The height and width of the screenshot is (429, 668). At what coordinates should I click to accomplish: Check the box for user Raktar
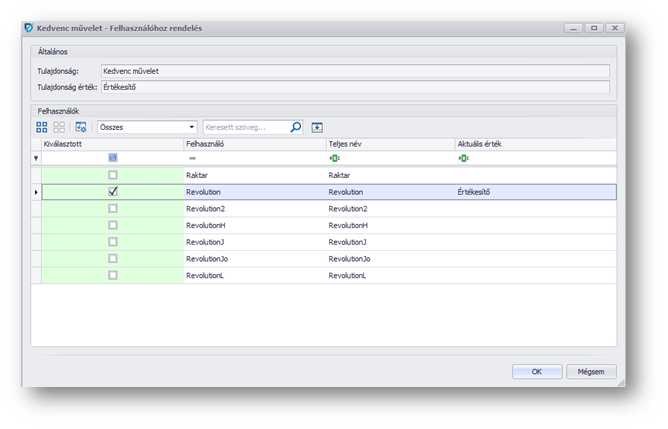coord(113,175)
